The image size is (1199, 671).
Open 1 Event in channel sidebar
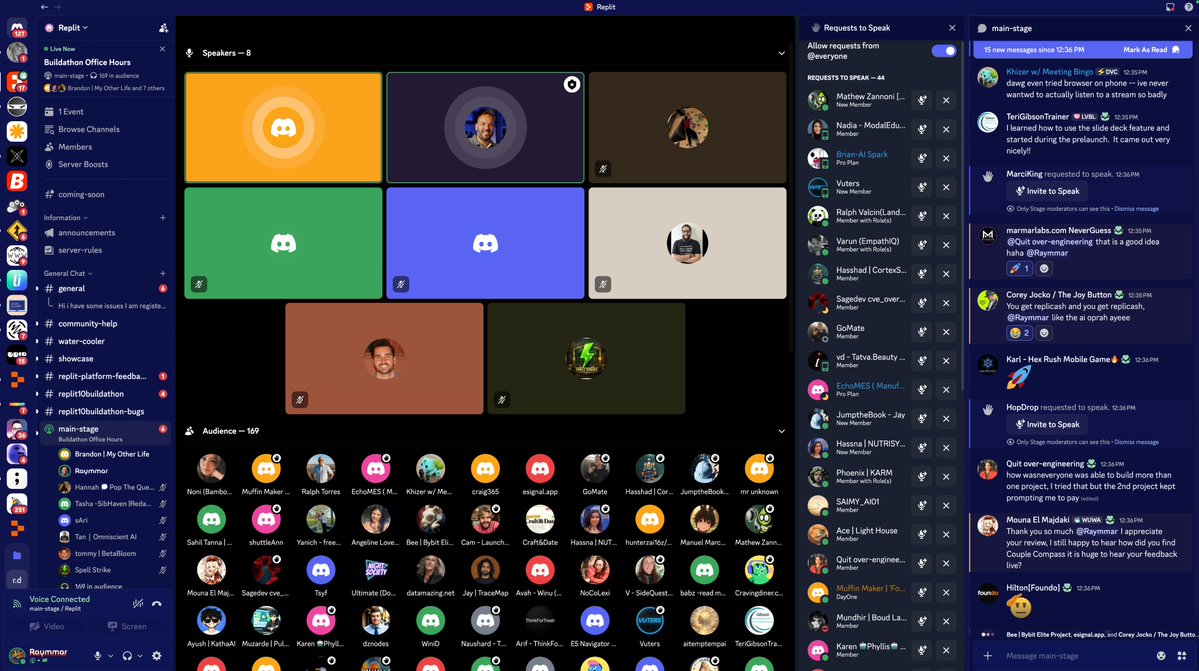(x=105, y=112)
